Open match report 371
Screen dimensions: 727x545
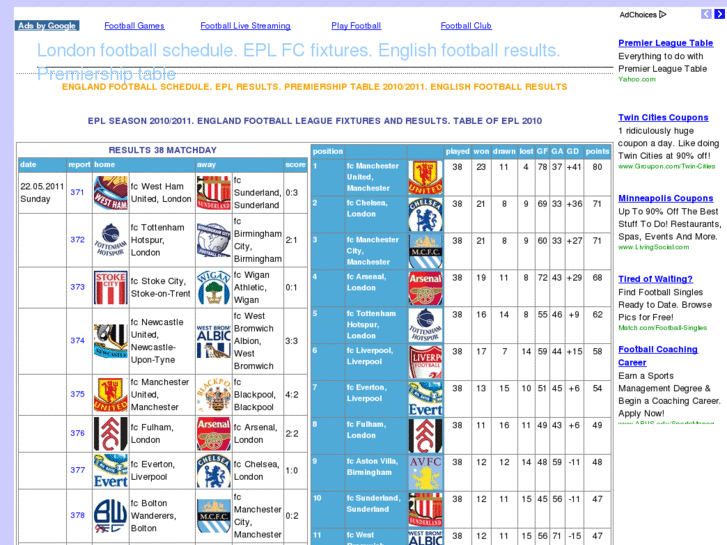(77, 192)
